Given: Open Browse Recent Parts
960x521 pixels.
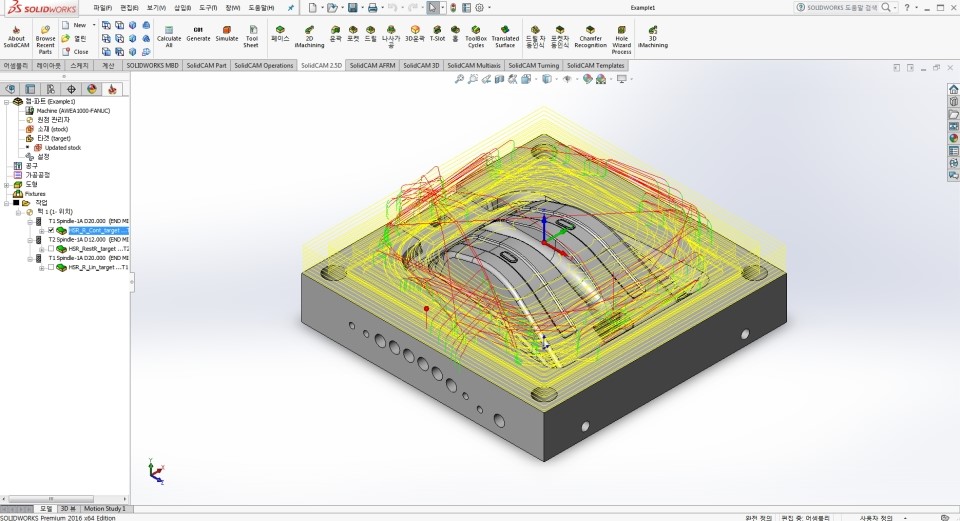Looking at the screenshot, I should (x=45, y=40).
